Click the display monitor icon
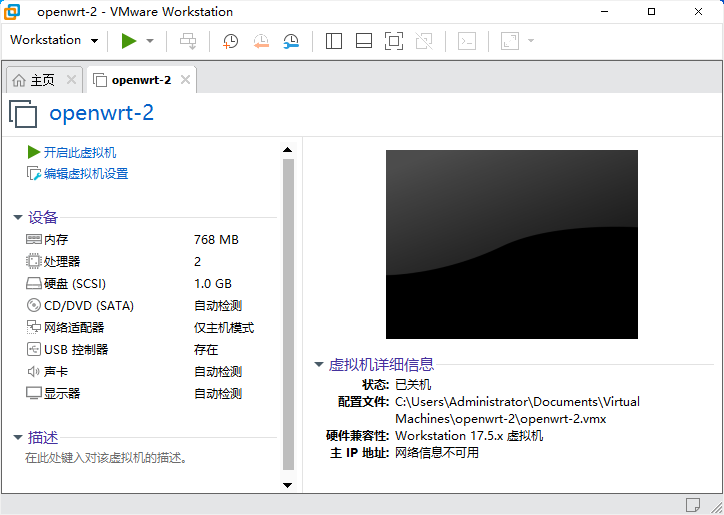 pos(34,394)
